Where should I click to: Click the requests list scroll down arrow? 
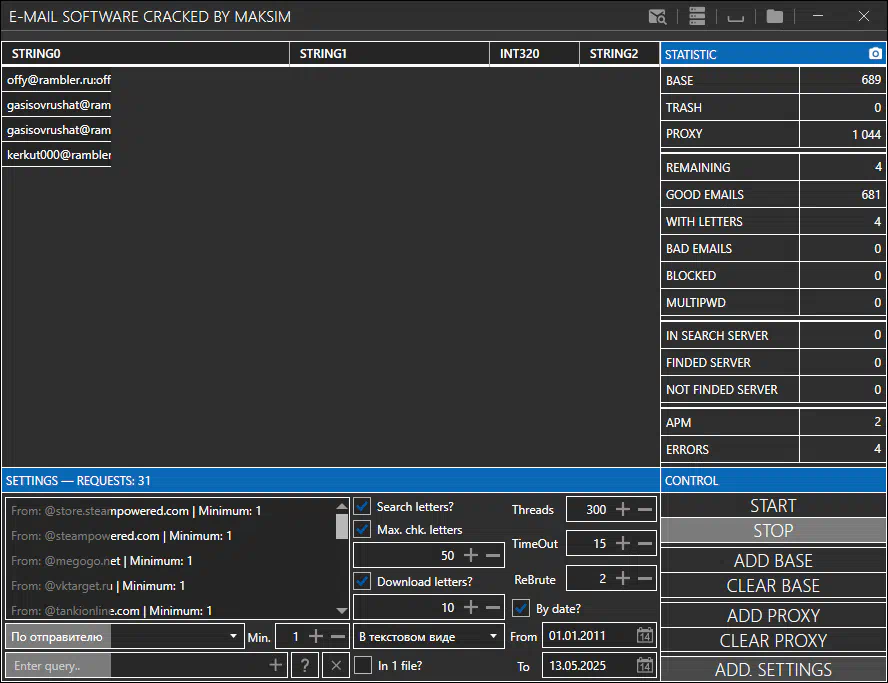341,611
